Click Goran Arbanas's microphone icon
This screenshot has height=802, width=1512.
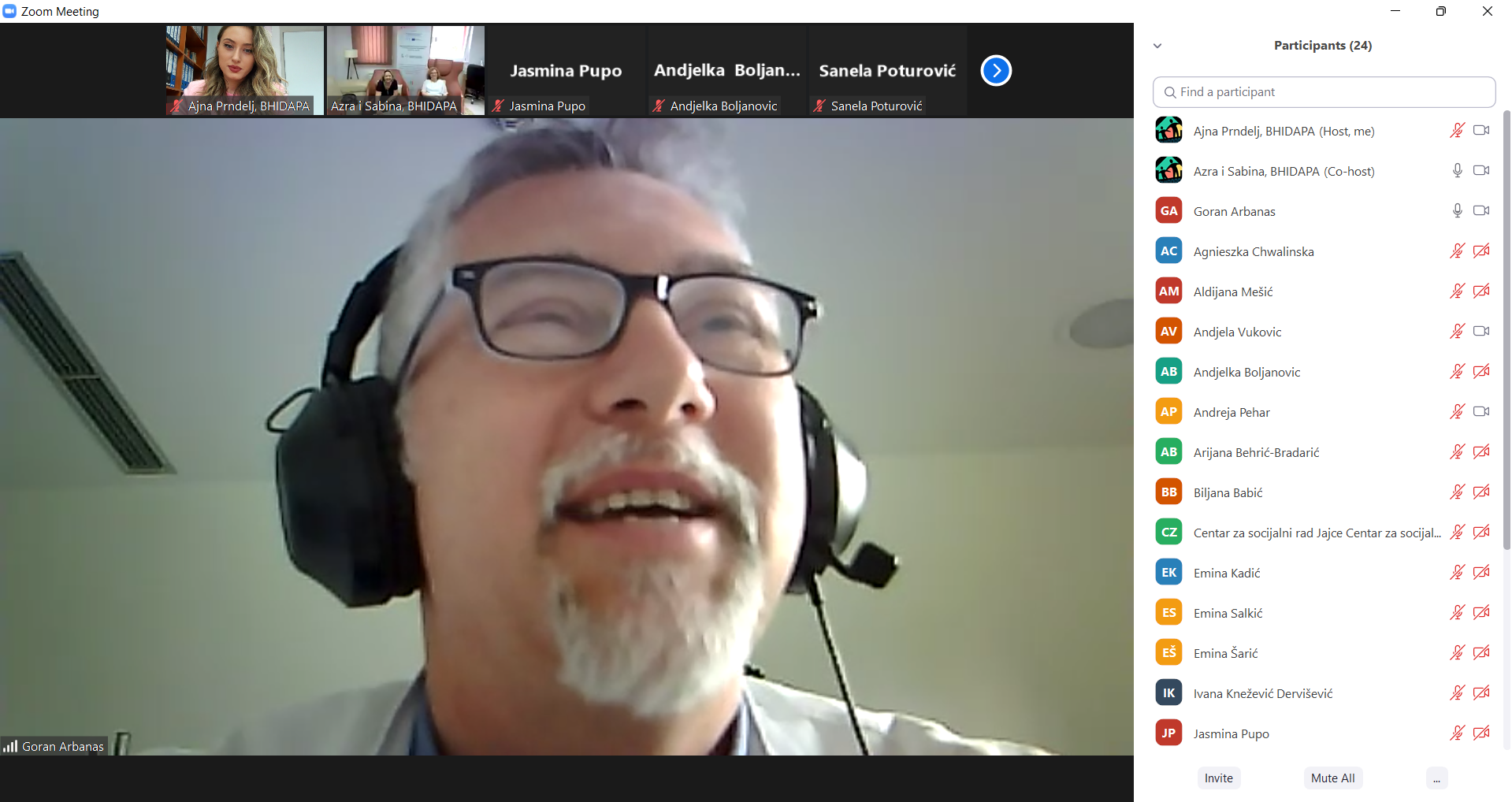(x=1457, y=210)
